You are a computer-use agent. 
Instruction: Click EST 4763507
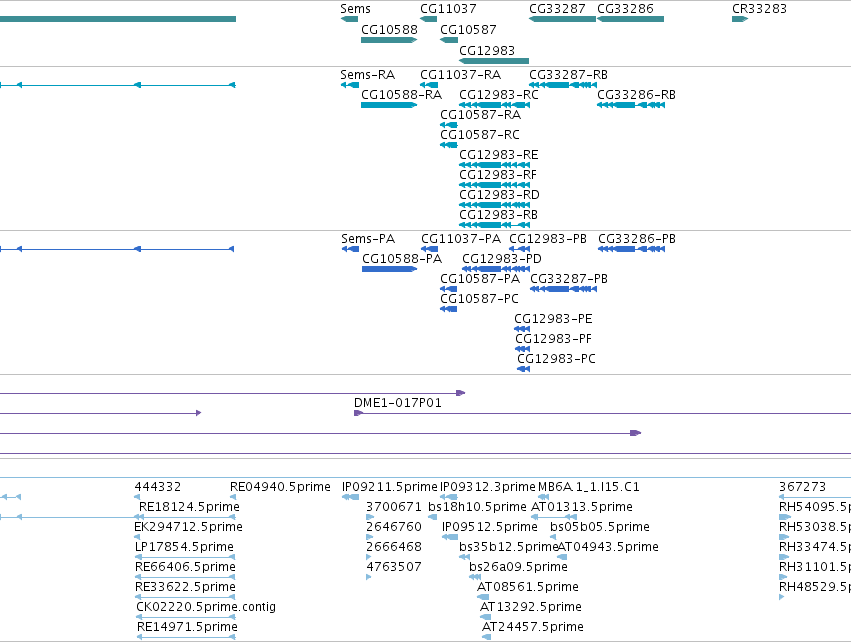tap(393, 567)
